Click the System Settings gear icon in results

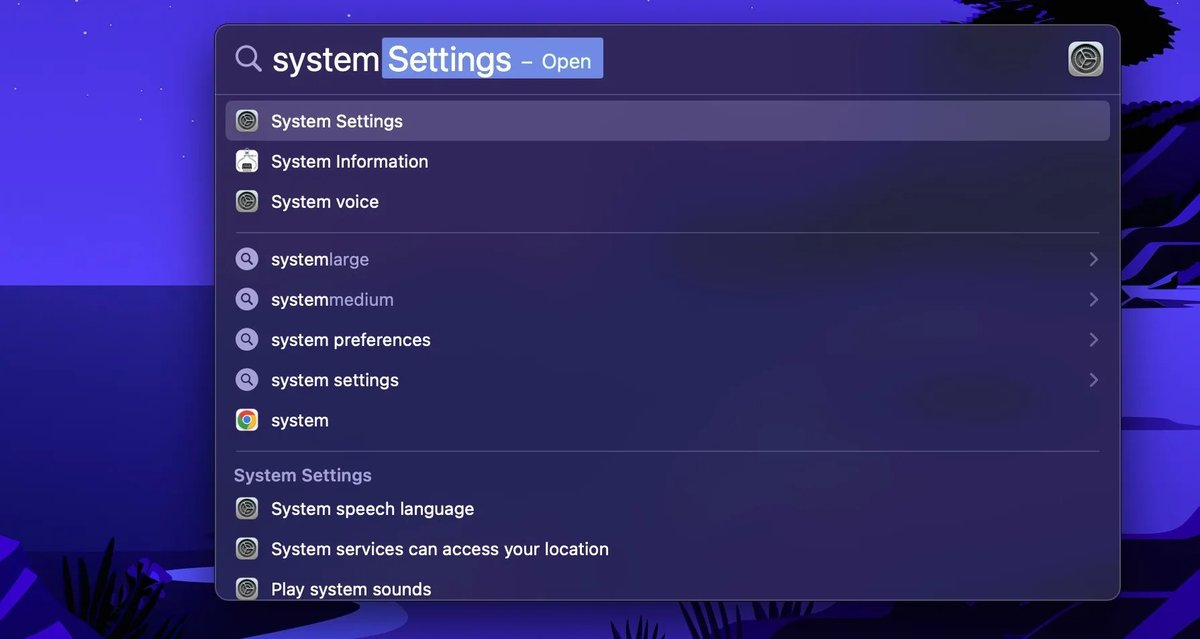pyautogui.click(x=247, y=120)
